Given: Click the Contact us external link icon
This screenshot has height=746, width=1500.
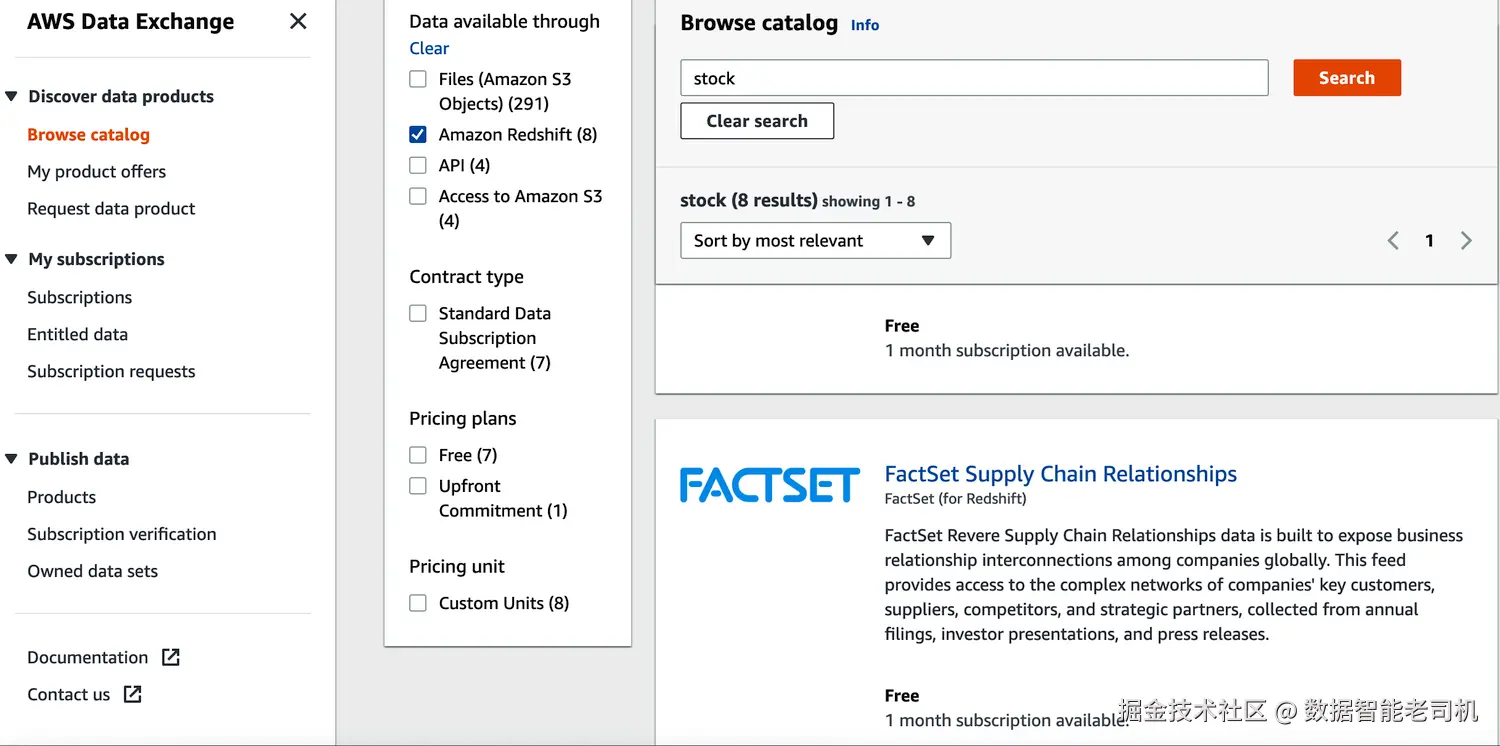Looking at the screenshot, I should tap(132, 694).
